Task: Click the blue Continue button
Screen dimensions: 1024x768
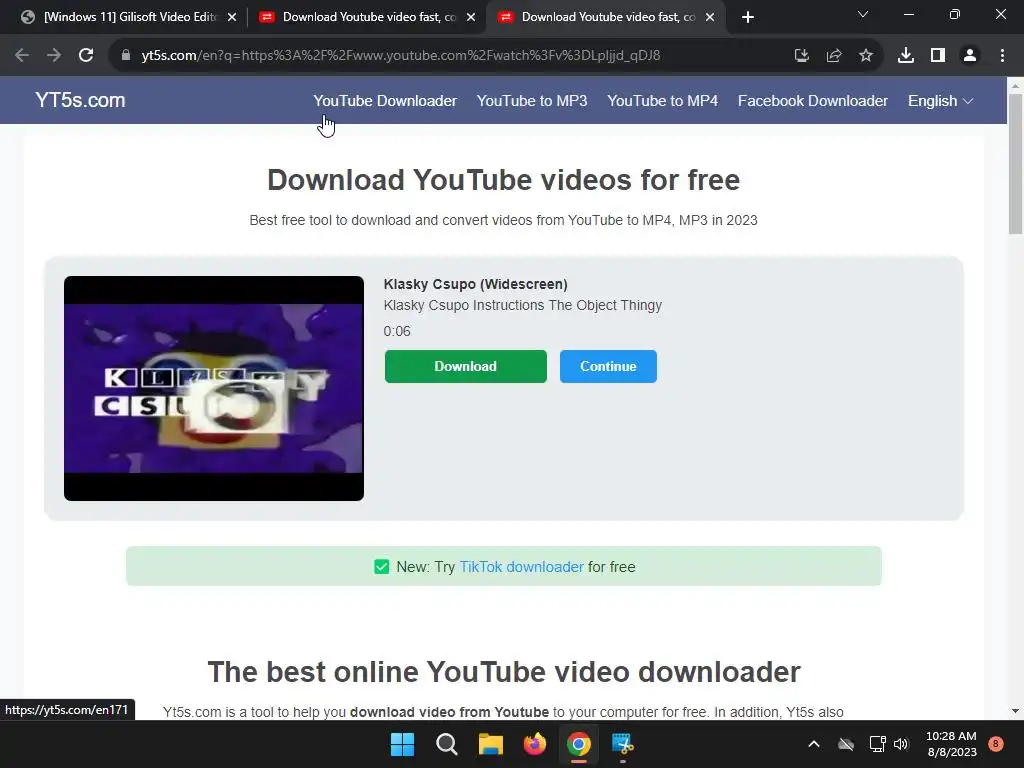Action: coord(608,366)
